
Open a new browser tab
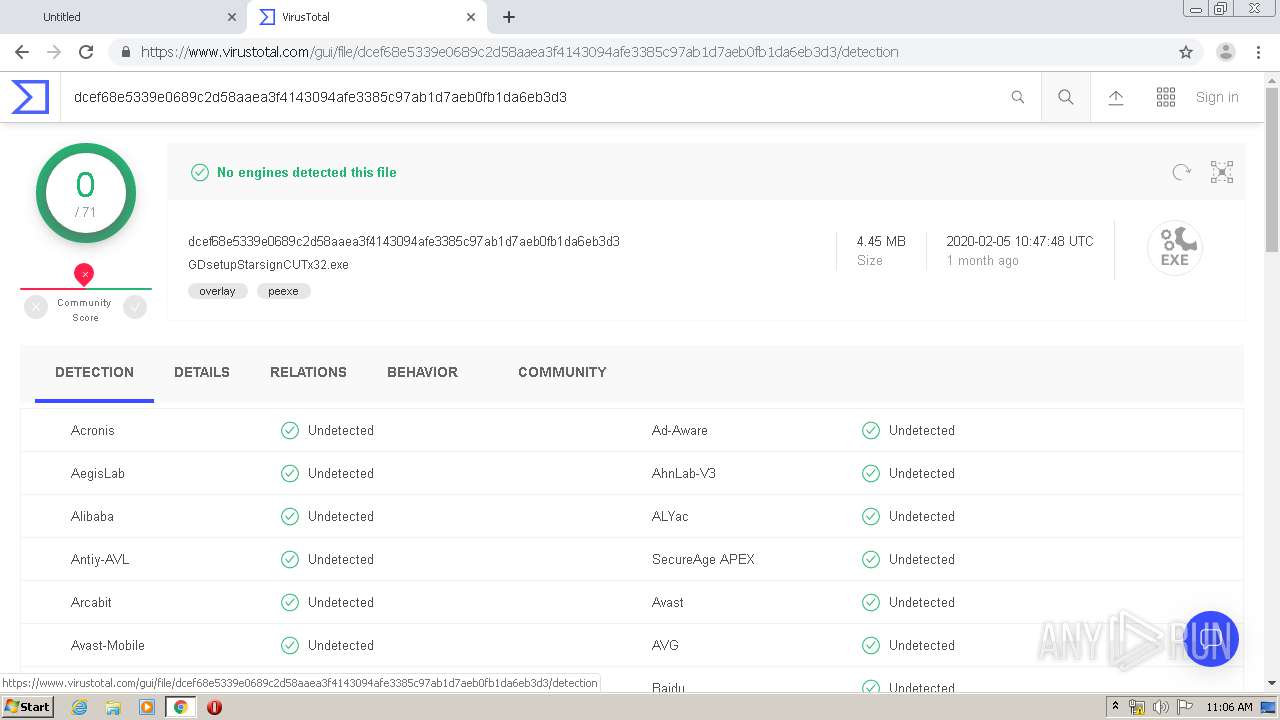[x=509, y=17]
